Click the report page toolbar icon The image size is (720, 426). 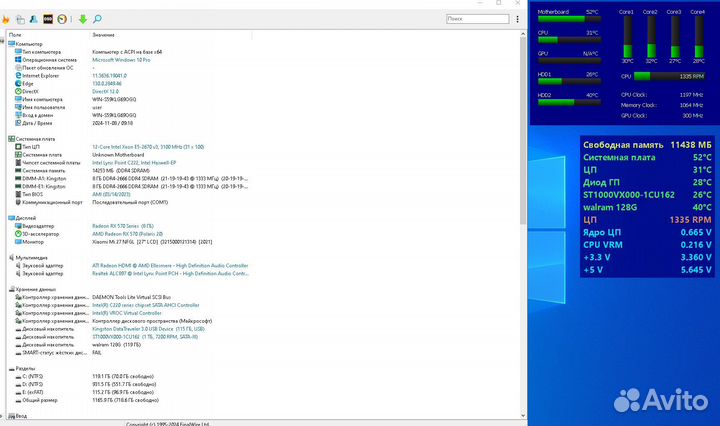(x=21, y=18)
